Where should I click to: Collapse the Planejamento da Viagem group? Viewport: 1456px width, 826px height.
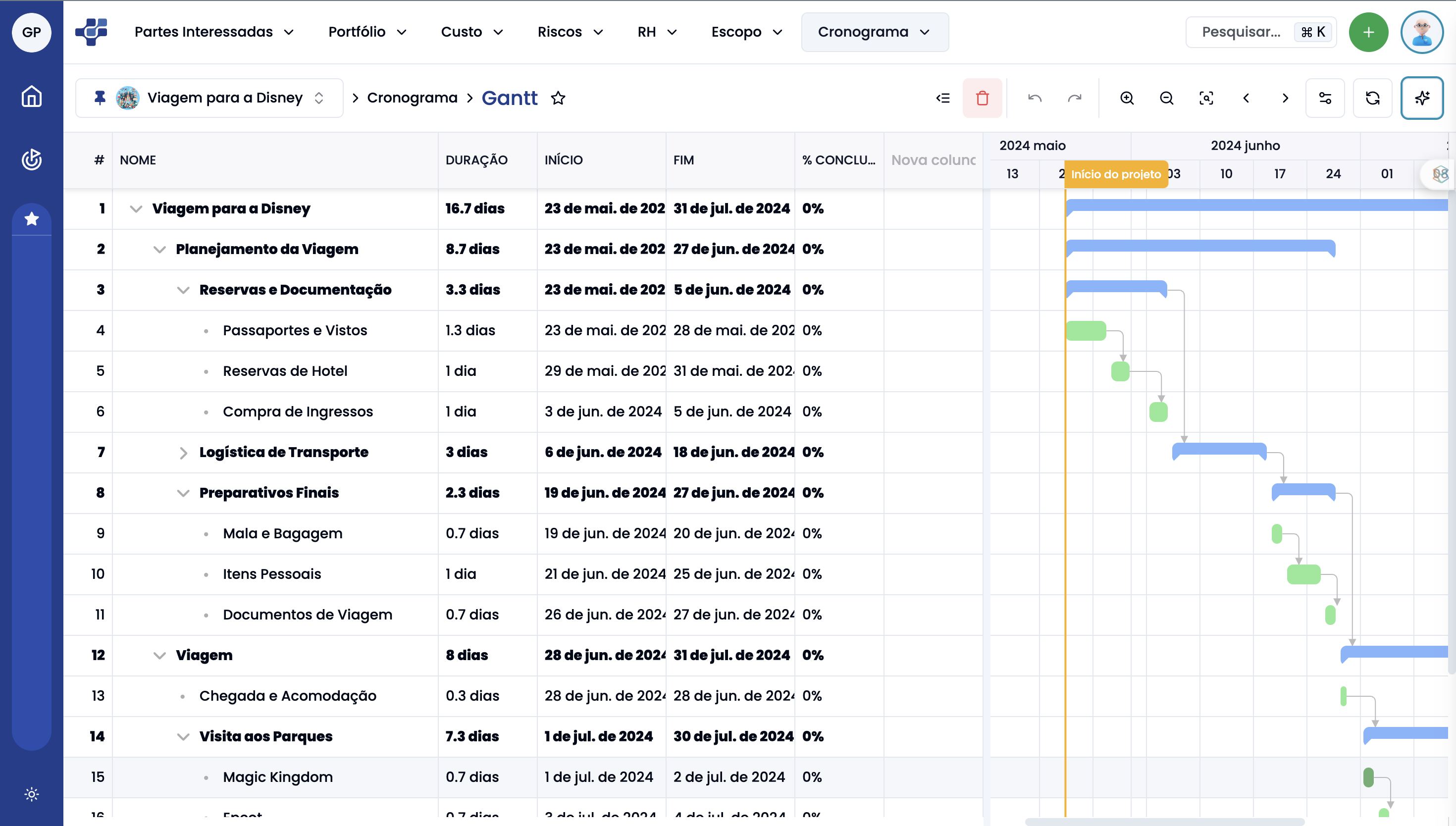pyautogui.click(x=159, y=249)
